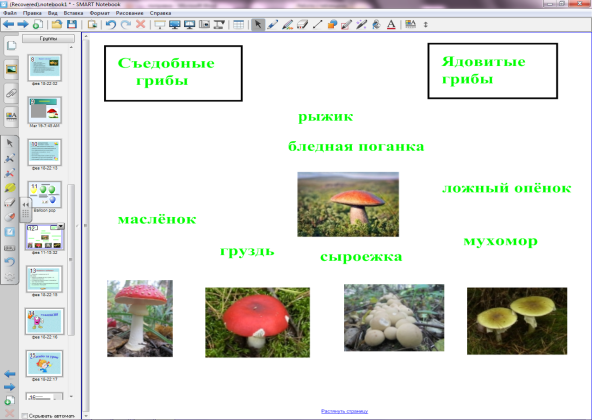Save the notebook with the floppy icon
The width and height of the screenshot is (592, 420).
pyautogui.click(x=72, y=25)
